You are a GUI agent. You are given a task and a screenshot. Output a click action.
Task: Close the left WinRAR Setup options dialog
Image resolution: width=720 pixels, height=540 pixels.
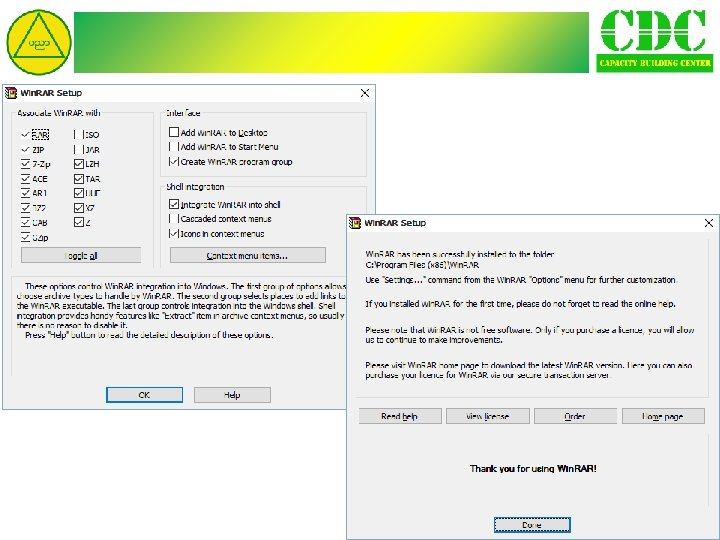(x=365, y=93)
